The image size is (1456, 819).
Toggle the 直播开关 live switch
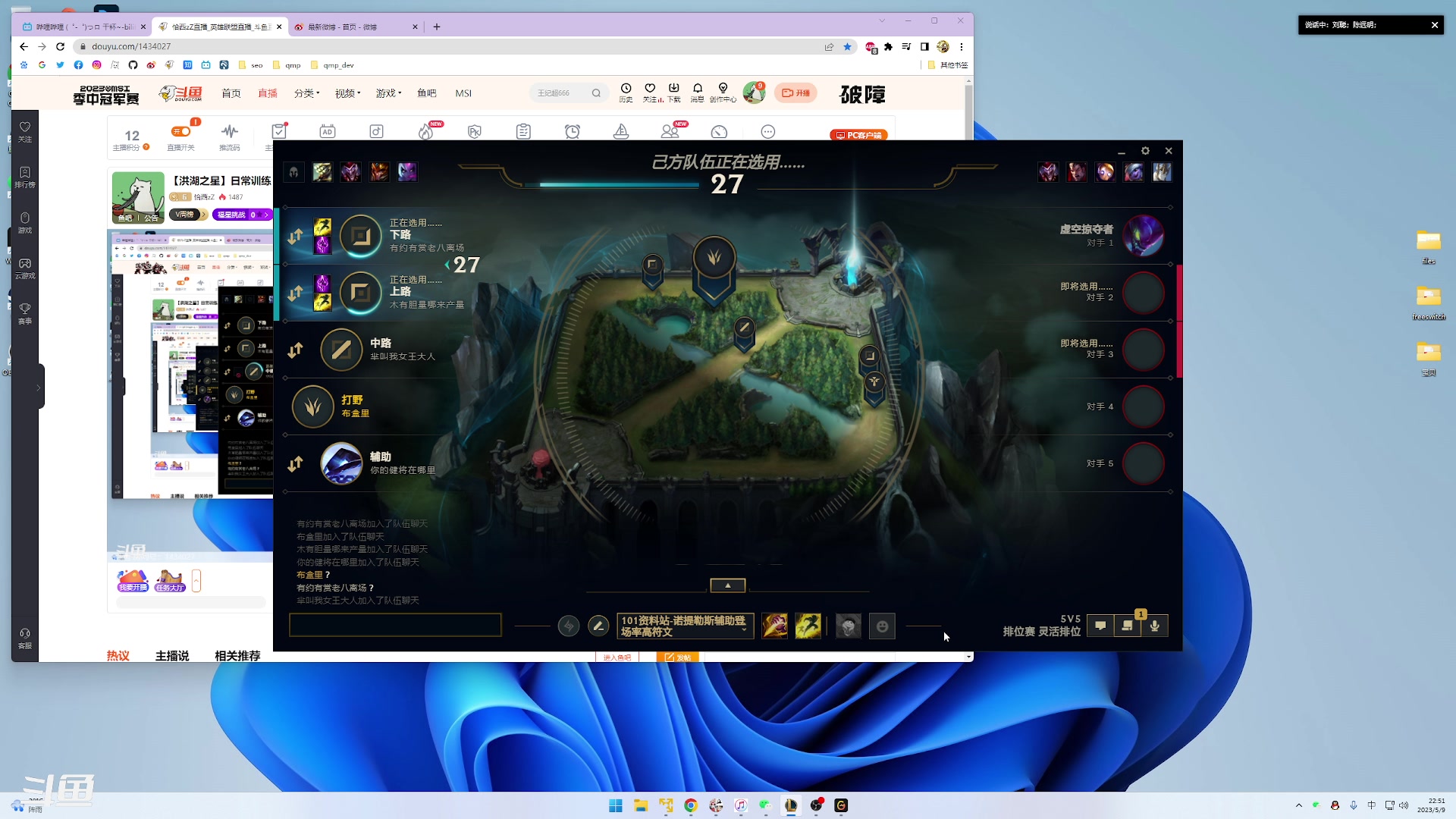click(x=180, y=131)
